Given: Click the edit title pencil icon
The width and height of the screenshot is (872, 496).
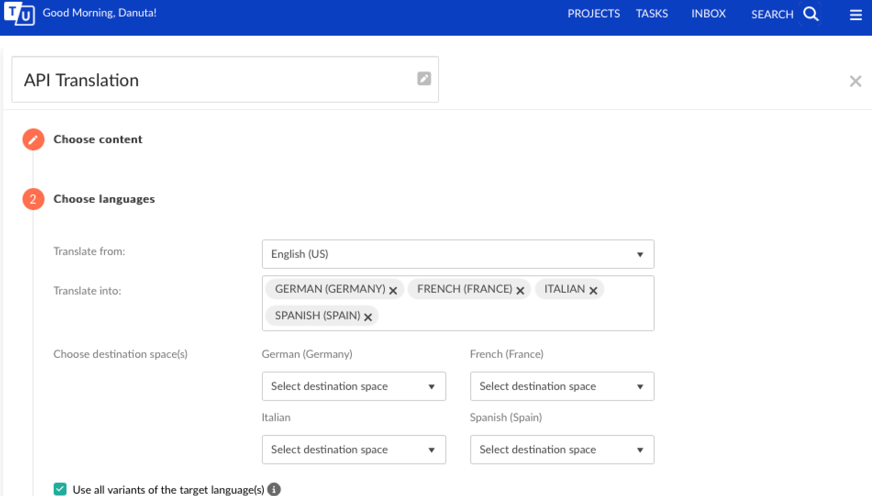Looking at the screenshot, I should [424, 79].
